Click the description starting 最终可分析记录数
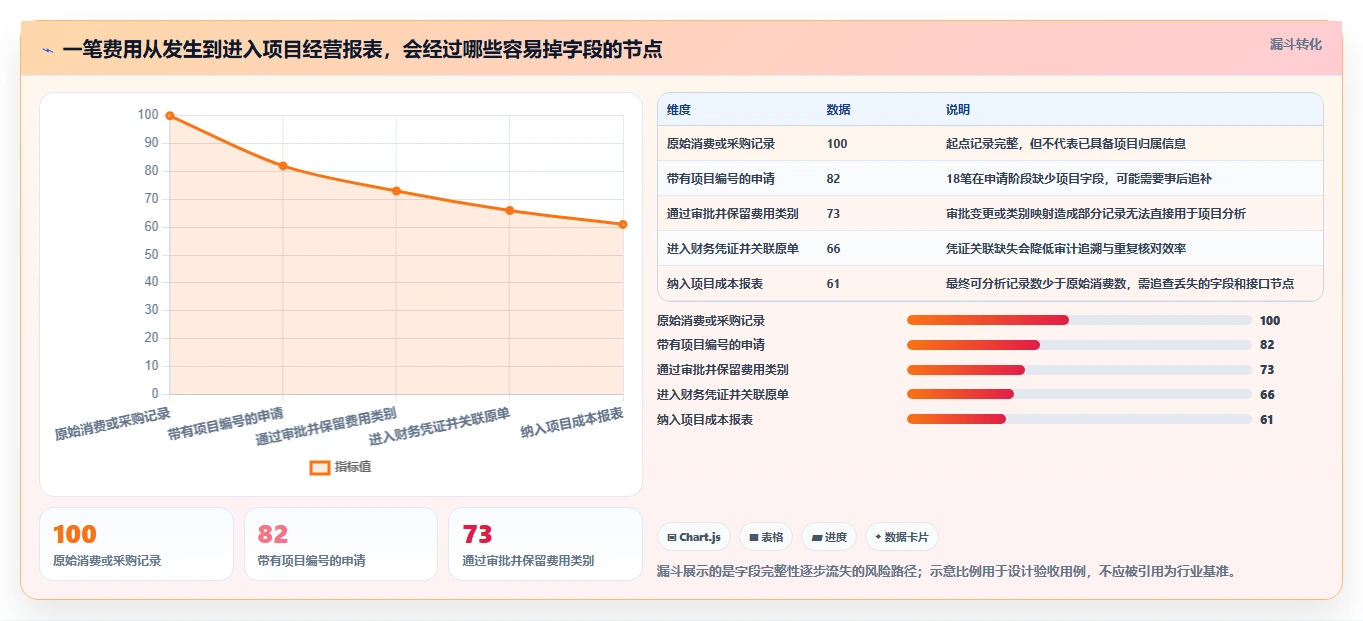The height and width of the screenshot is (621, 1363). click(1120, 284)
